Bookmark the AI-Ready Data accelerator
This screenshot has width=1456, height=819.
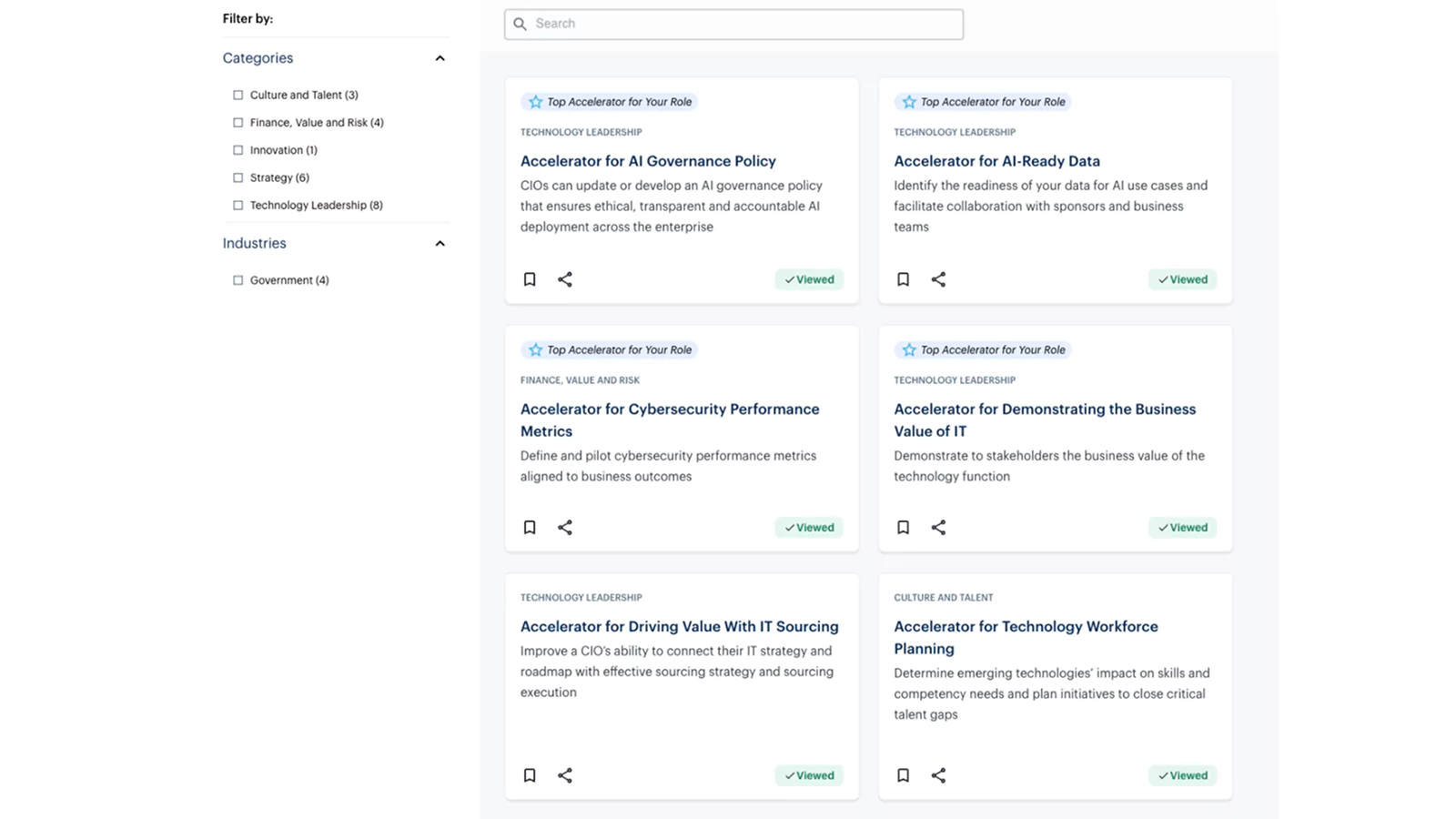(903, 279)
